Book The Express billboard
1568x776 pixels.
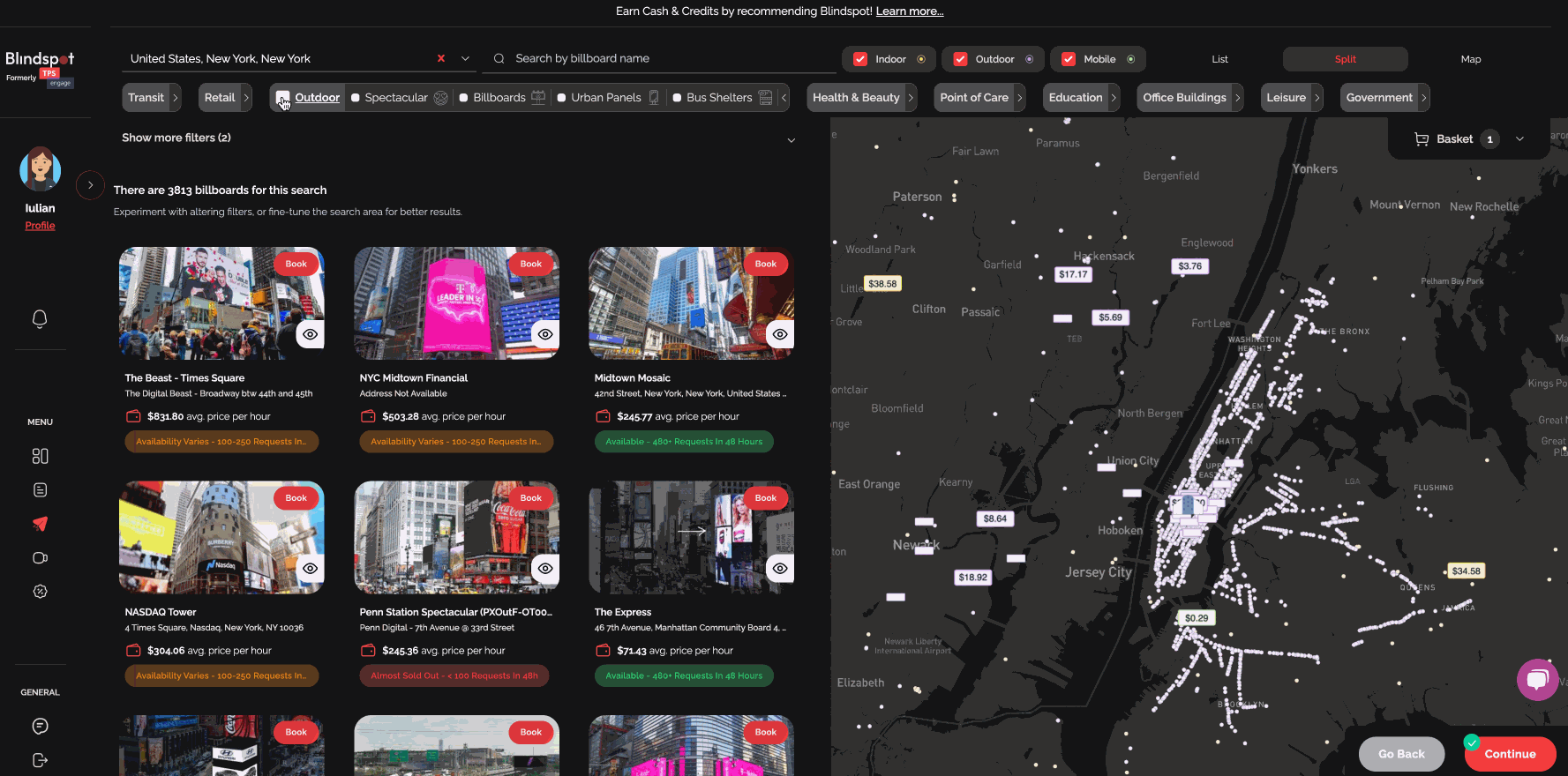coord(766,498)
